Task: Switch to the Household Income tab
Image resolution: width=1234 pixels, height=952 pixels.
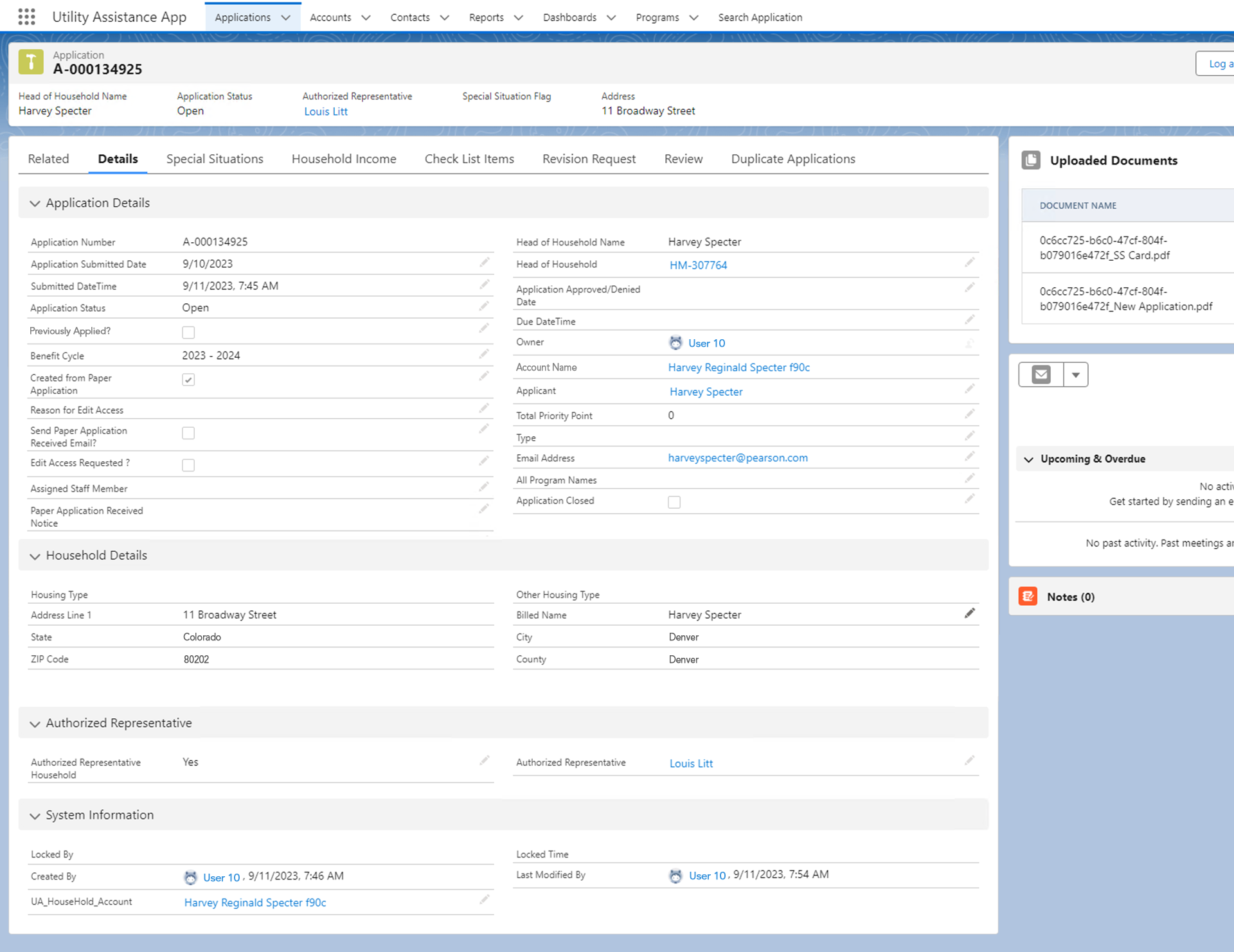Action: pos(344,159)
